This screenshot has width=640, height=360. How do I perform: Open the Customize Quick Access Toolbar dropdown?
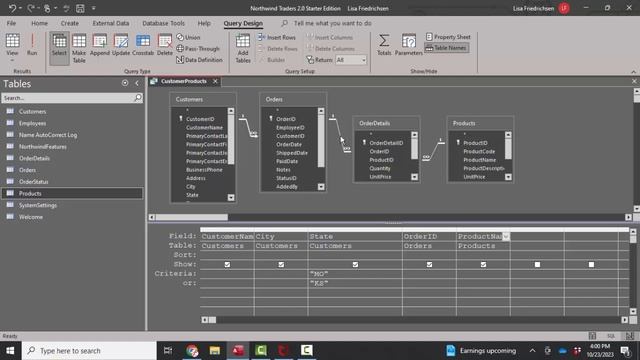click(x=93, y=8)
